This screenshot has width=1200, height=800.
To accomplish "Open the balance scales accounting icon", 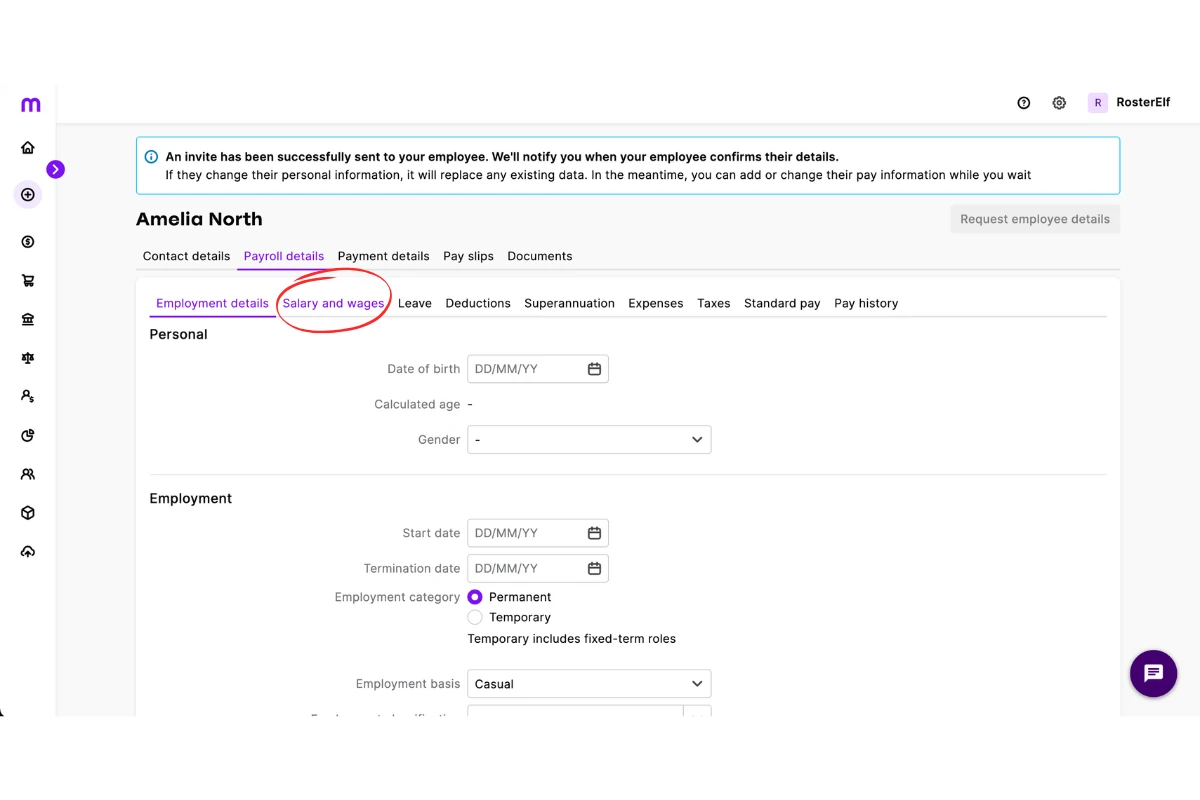I will pos(28,358).
